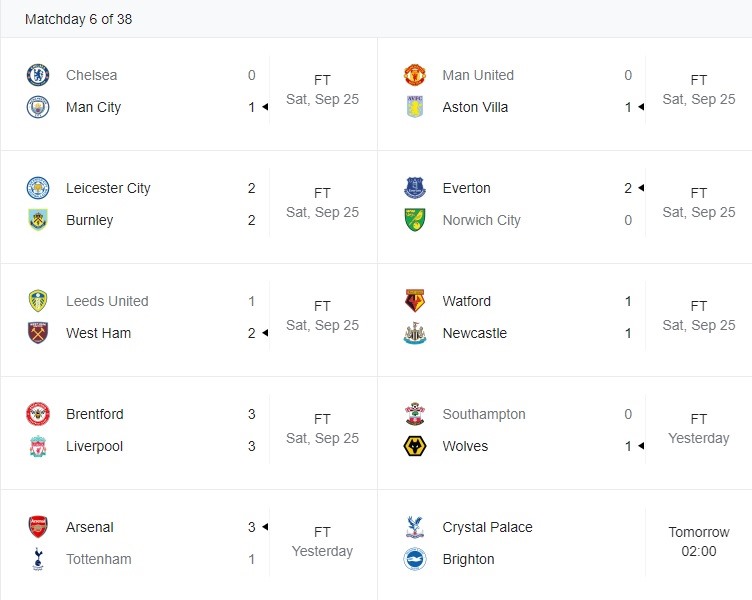This screenshot has height=600, width=752.
Task: Click the West Ham team name
Action: tap(98, 333)
